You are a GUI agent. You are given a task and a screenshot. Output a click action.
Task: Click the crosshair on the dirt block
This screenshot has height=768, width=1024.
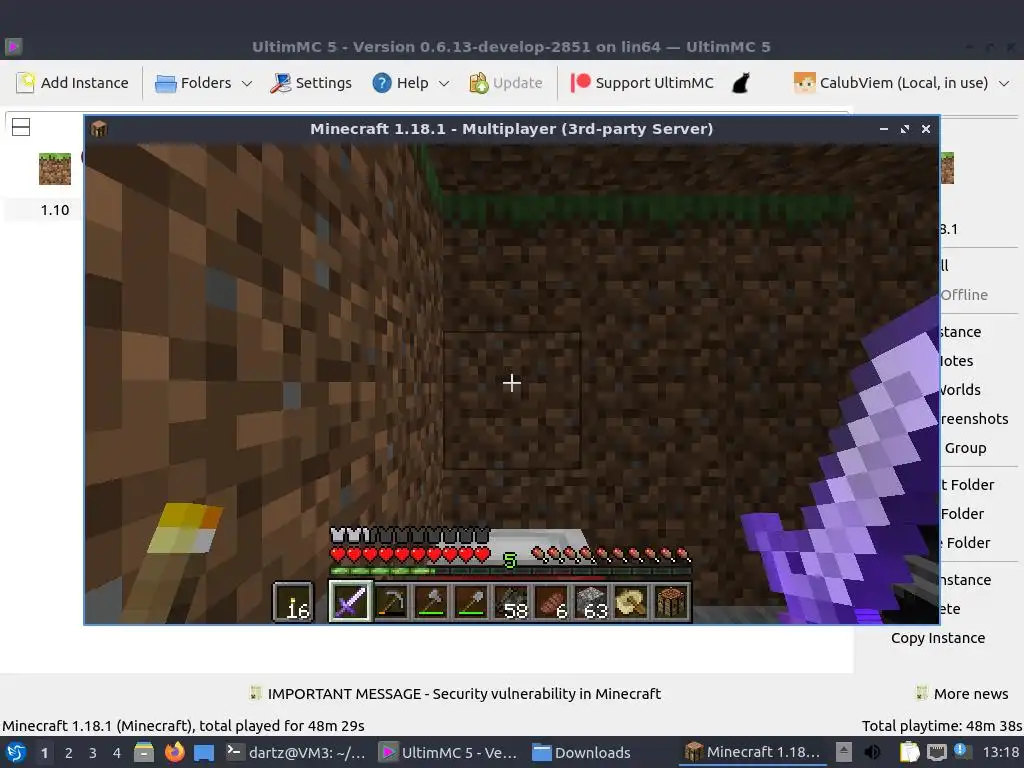[x=511, y=383]
